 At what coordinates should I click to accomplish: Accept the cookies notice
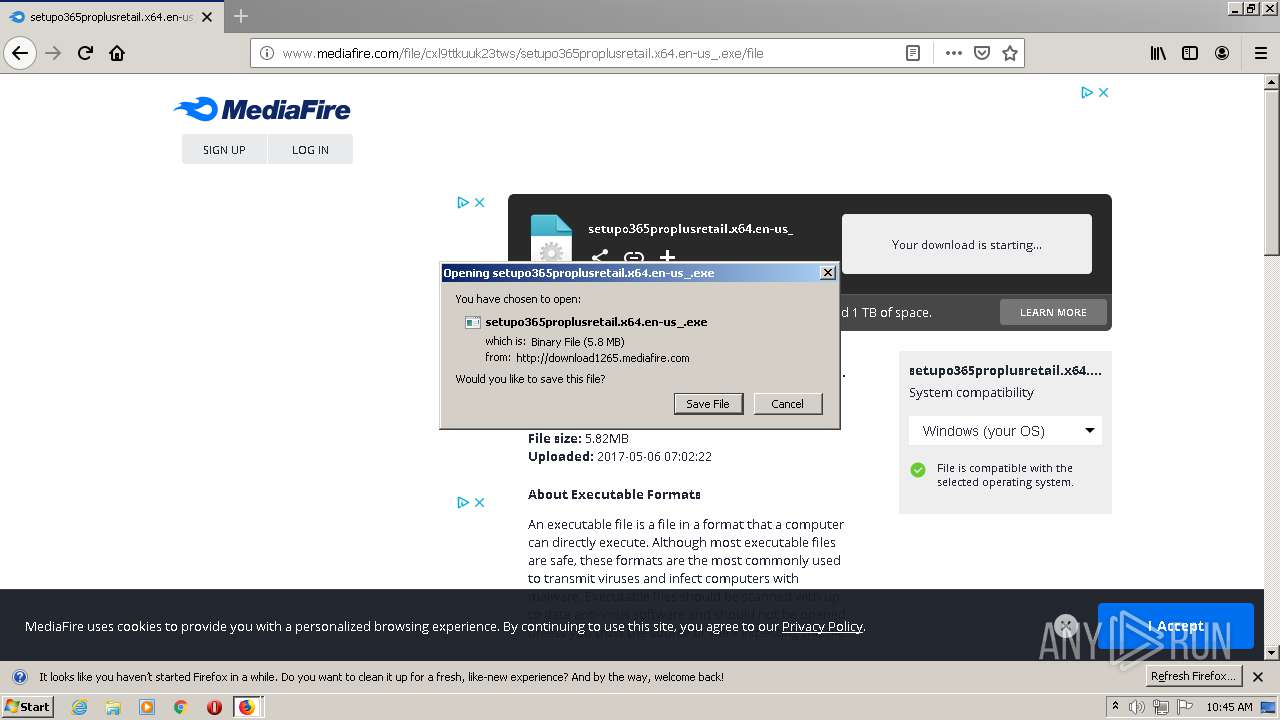coord(1175,626)
